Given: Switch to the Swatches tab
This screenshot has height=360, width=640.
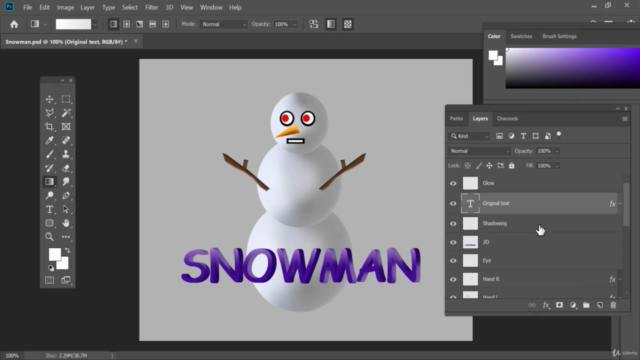Looking at the screenshot, I should click(x=521, y=36).
